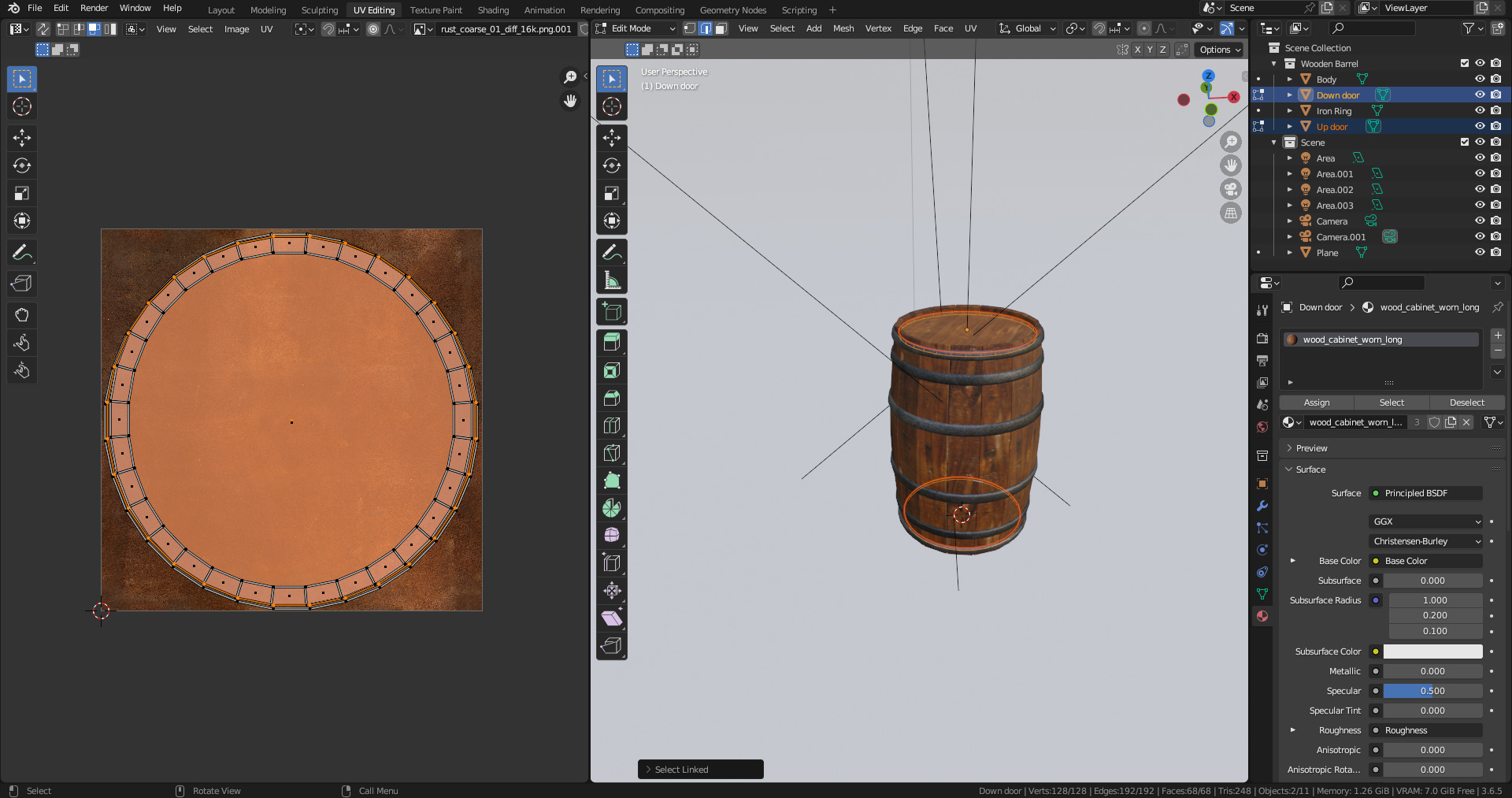Switch to the Texture Paint workspace tab

click(x=435, y=10)
